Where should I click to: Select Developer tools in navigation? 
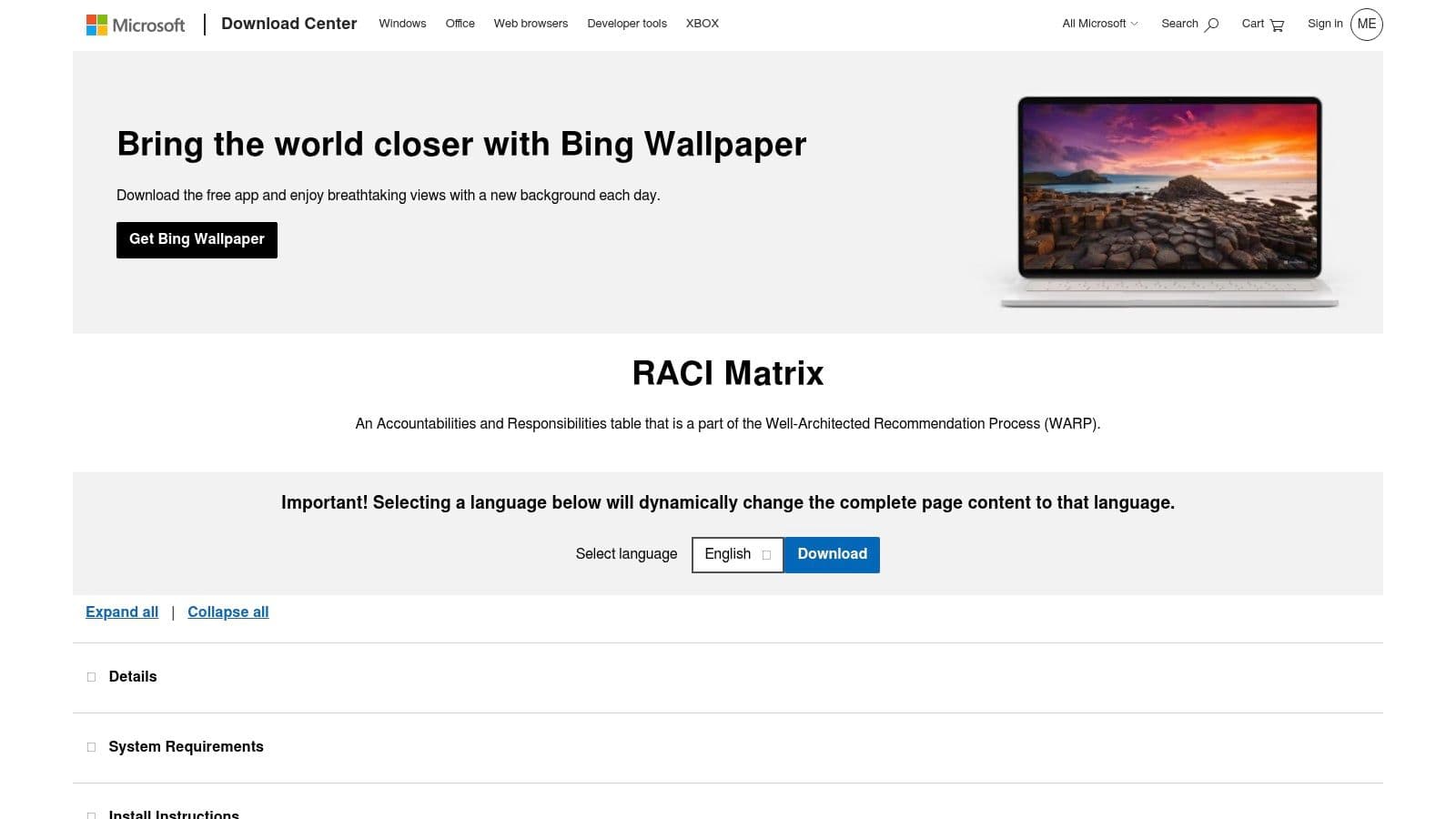[x=627, y=24]
